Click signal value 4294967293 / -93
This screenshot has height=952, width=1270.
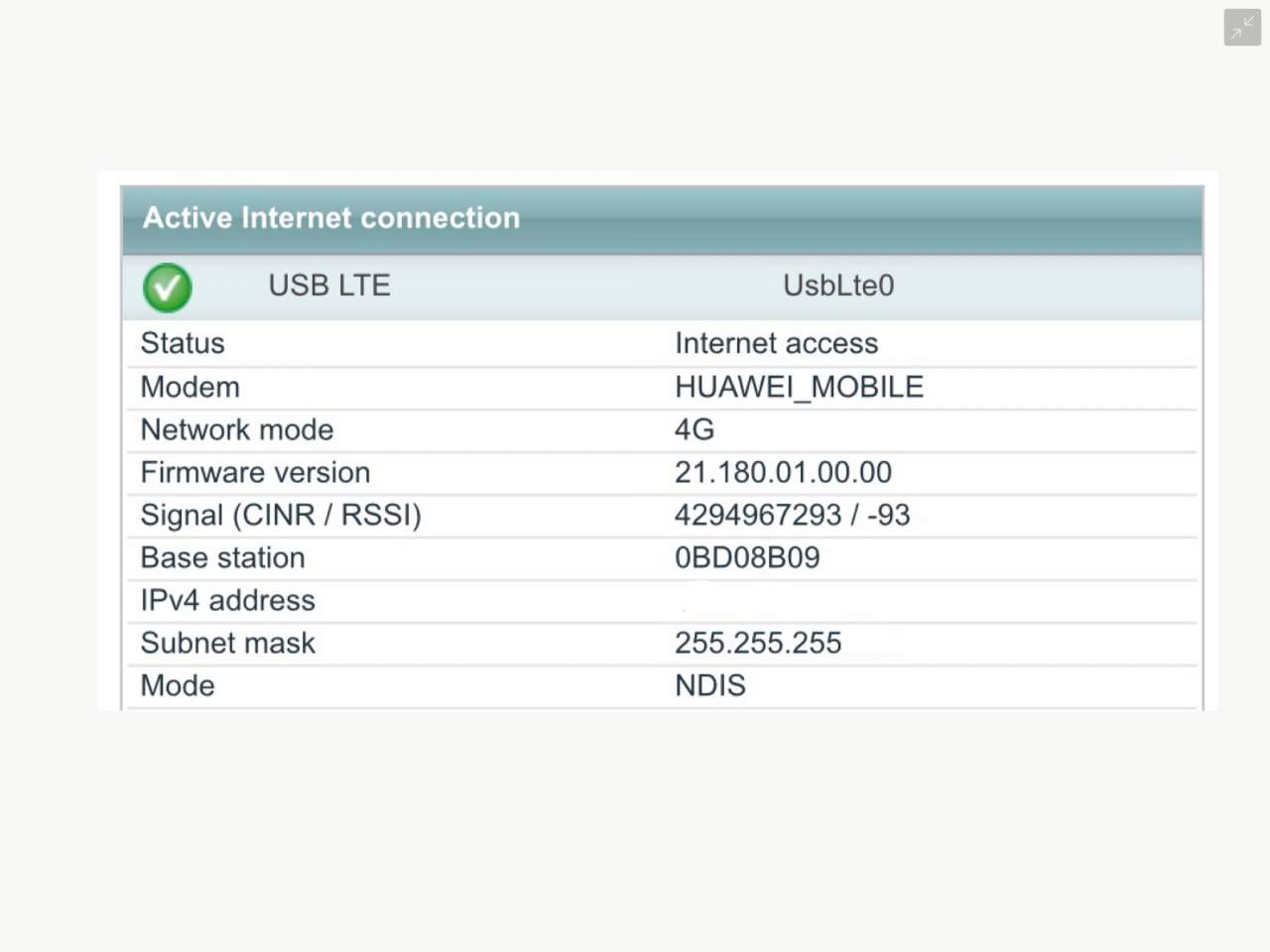[x=792, y=515]
